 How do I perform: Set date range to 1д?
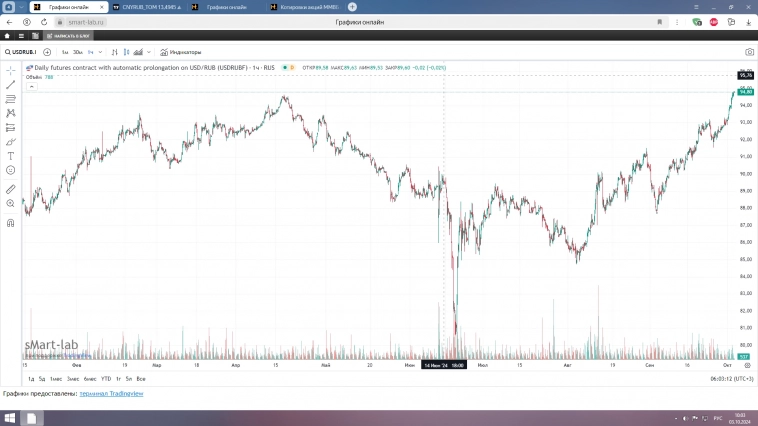pos(31,379)
